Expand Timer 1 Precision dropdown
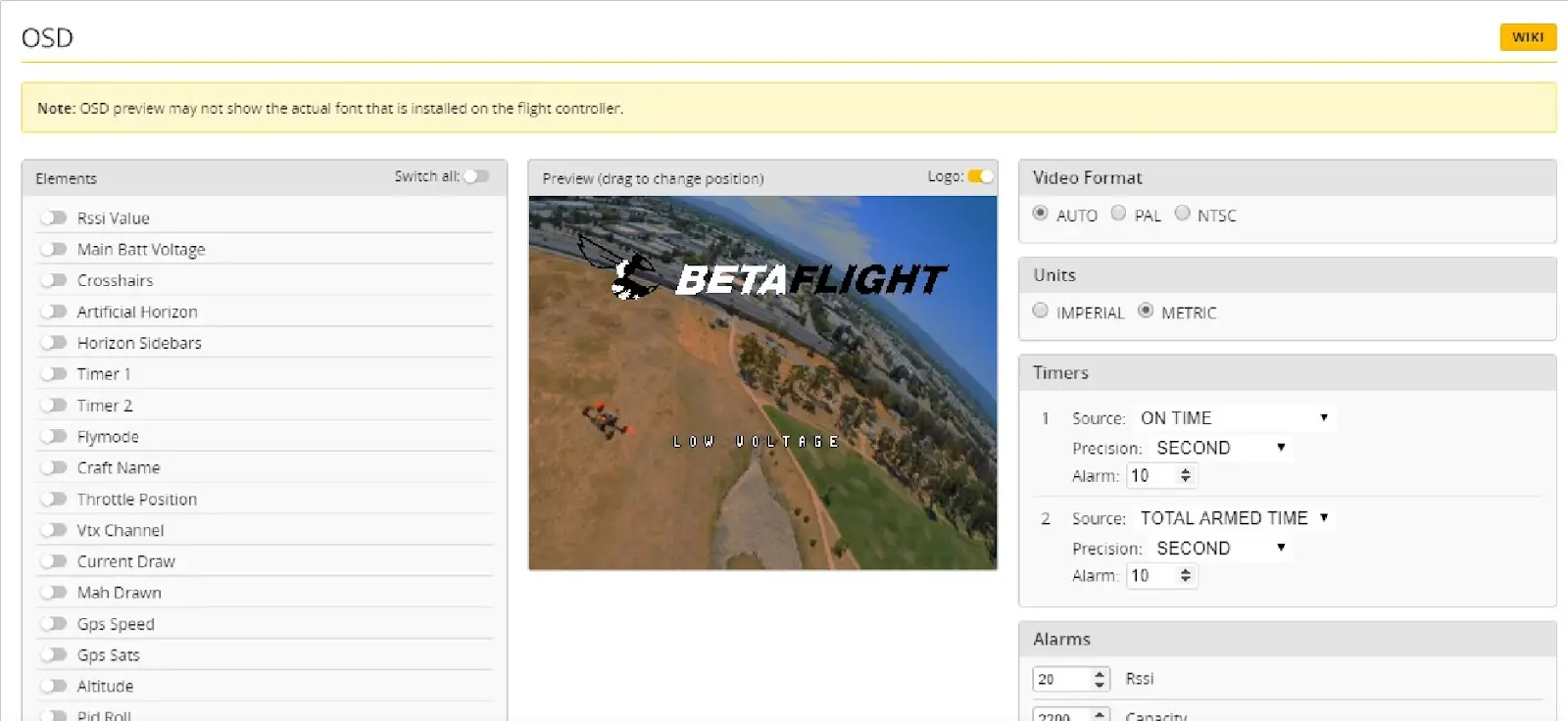The width and height of the screenshot is (1568, 721). [x=1220, y=448]
